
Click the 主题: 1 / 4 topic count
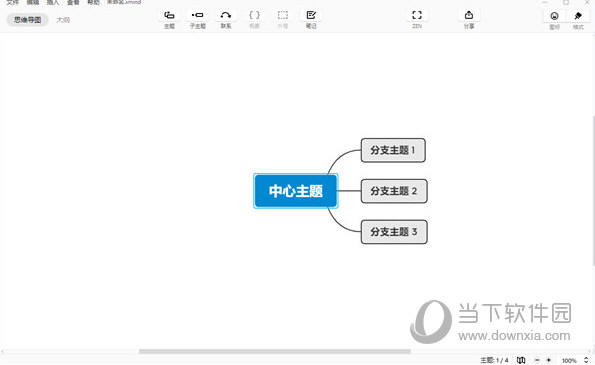(494, 360)
